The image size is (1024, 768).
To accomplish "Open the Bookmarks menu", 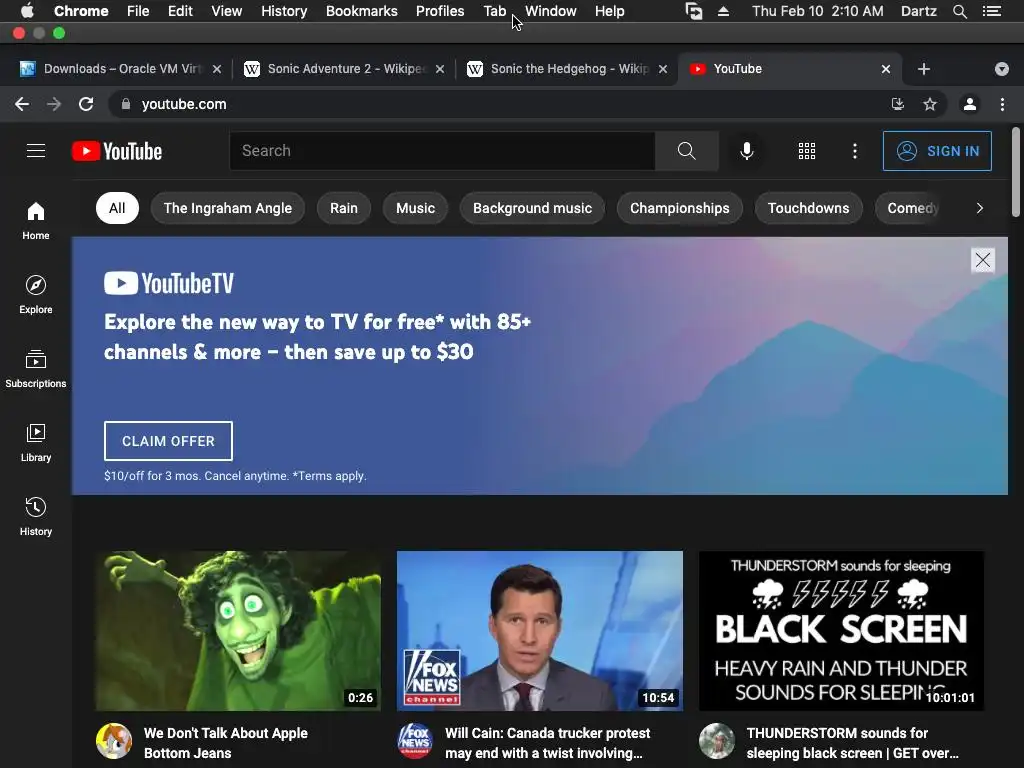I will point(362,11).
